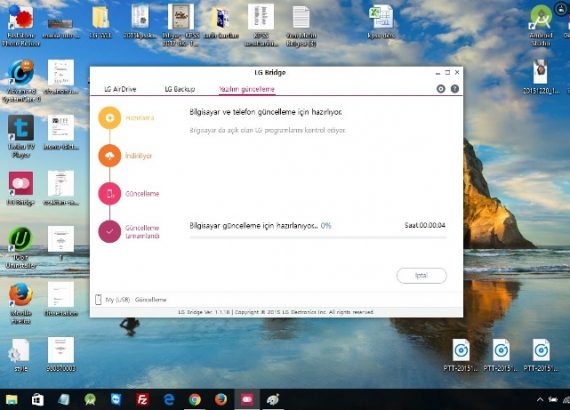The height and width of the screenshot is (410, 570).
Task: Open FileZilla from the taskbar
Action: click(142, 400)
